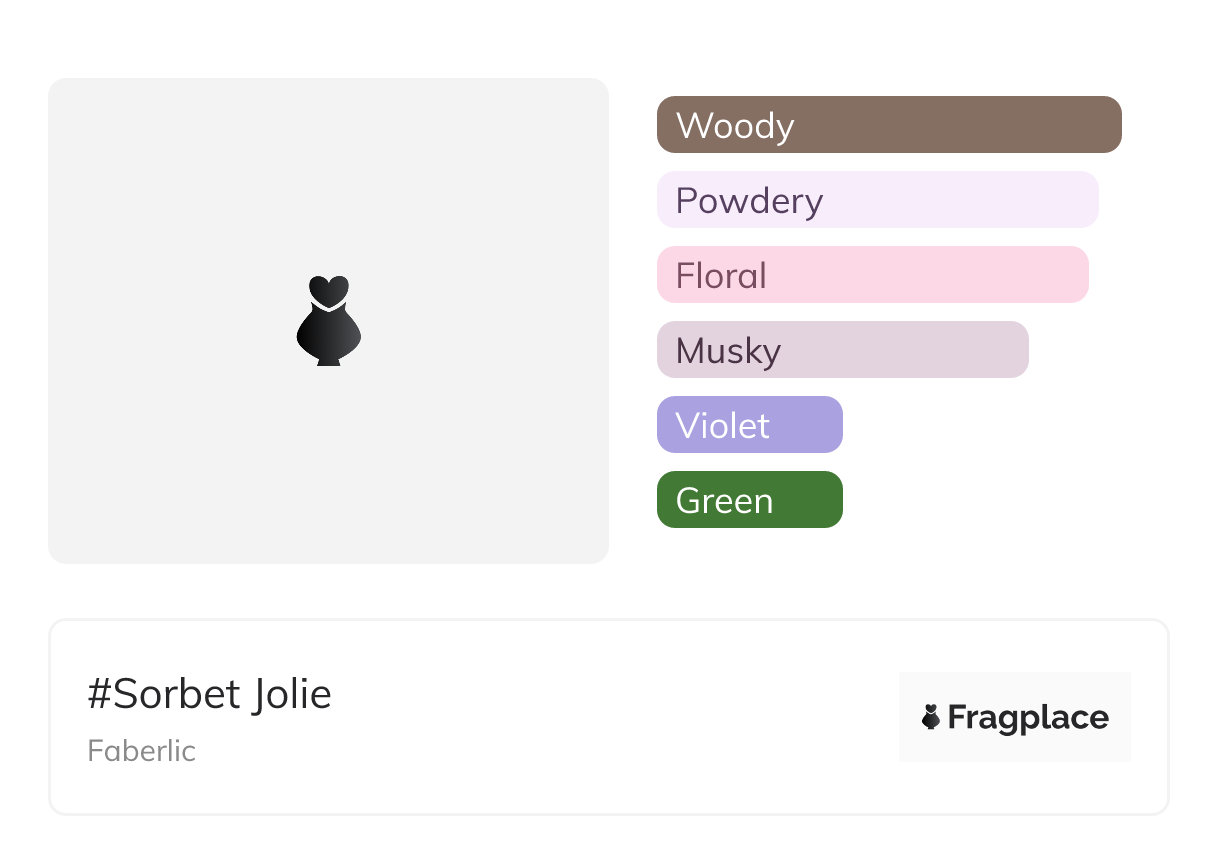Click the heart-topped perfume bottle placeholder icon

(x=329, y=320)
